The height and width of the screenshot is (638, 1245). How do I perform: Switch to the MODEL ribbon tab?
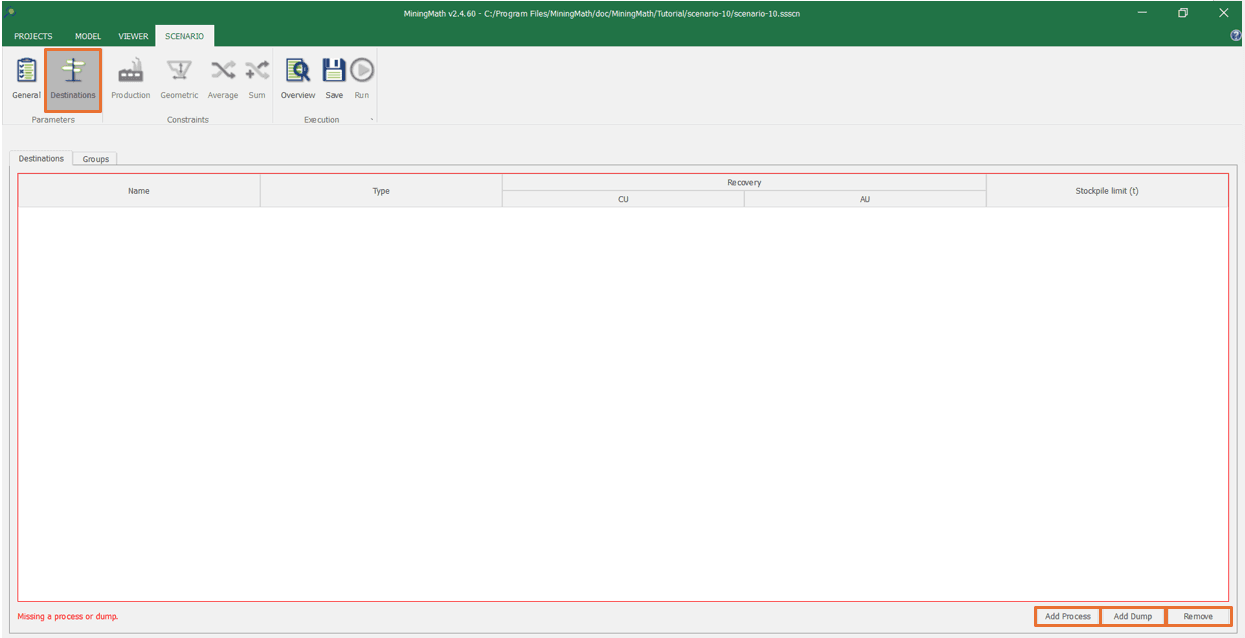coord(88,36)
